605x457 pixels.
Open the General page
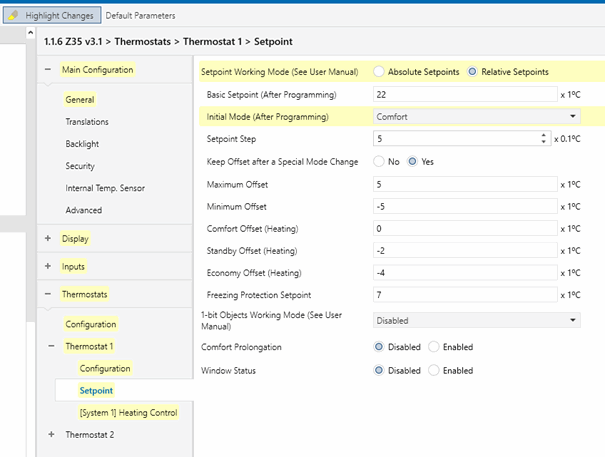pyautogui.click(x=80, y=100)
